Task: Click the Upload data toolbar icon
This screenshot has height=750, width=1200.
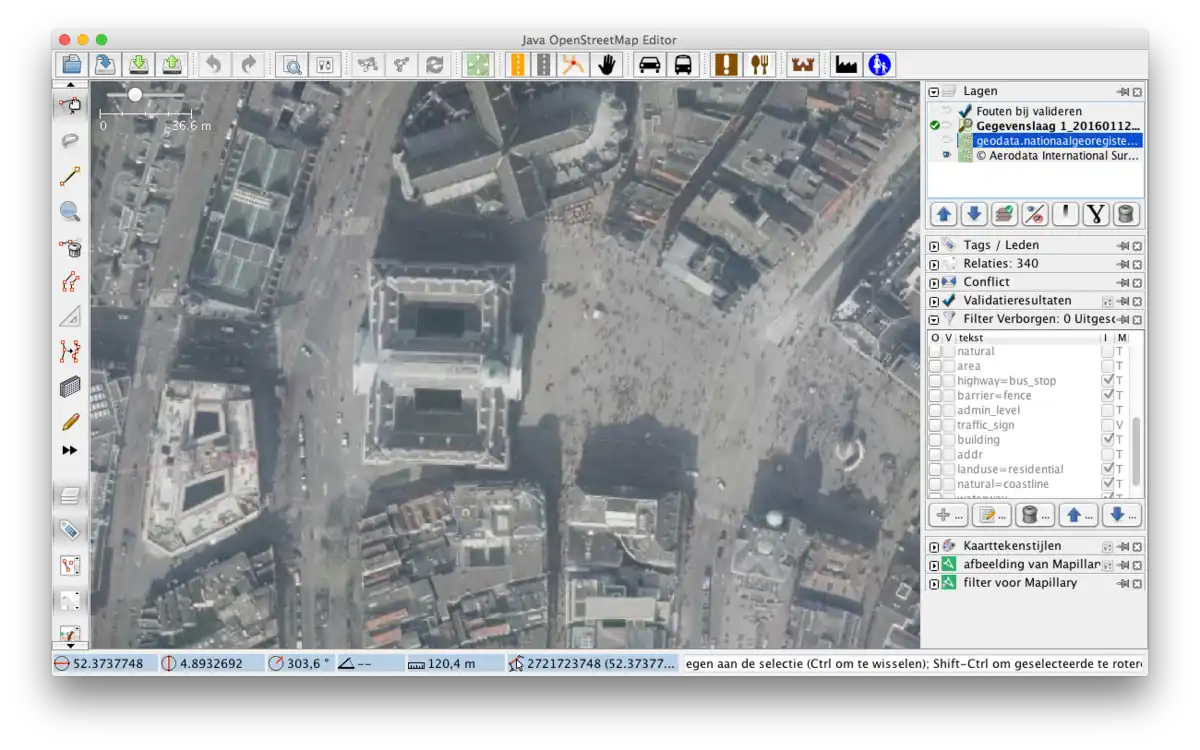Action: [172, 65]
